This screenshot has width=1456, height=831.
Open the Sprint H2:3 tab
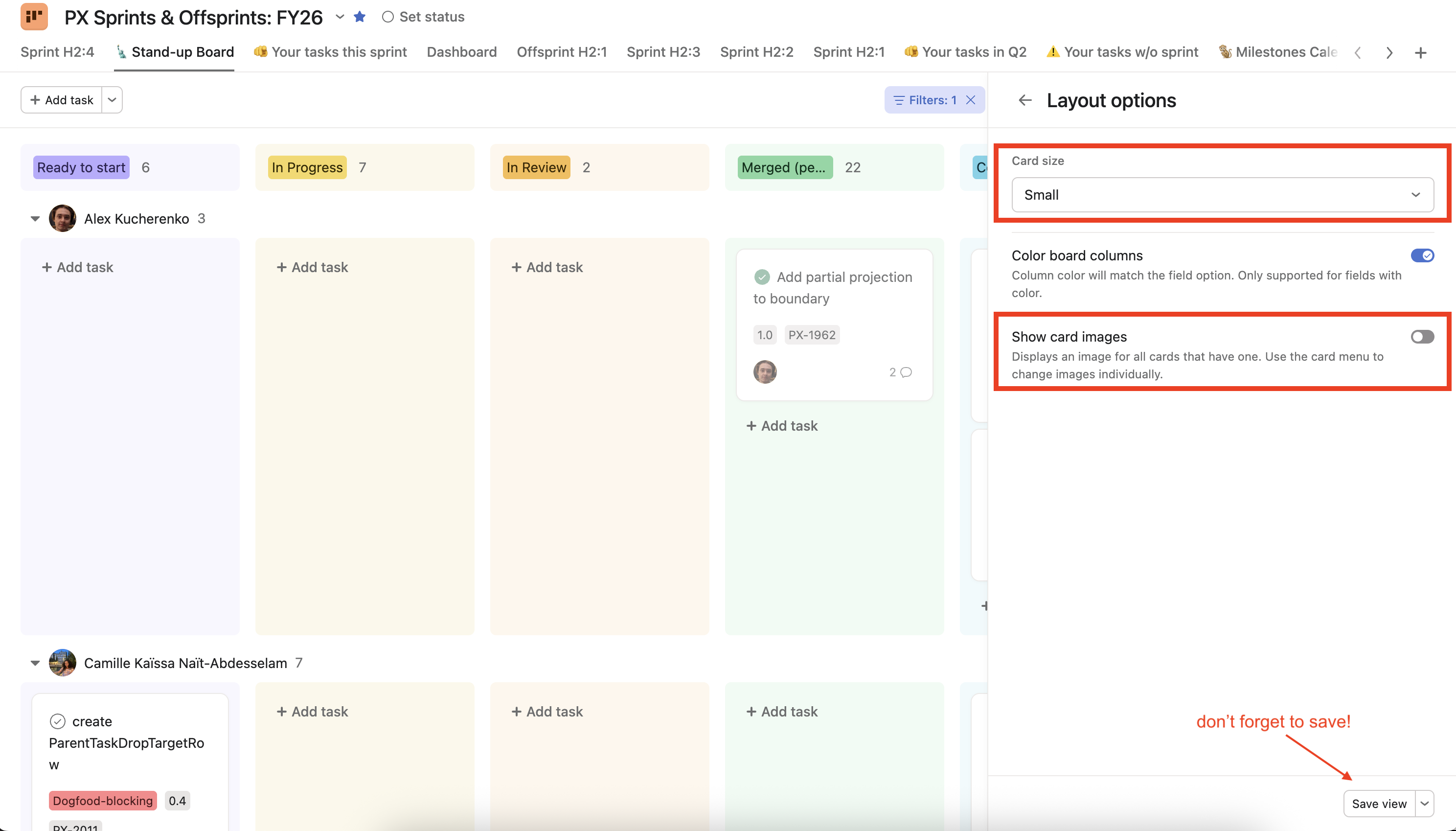tap(663, 52)
